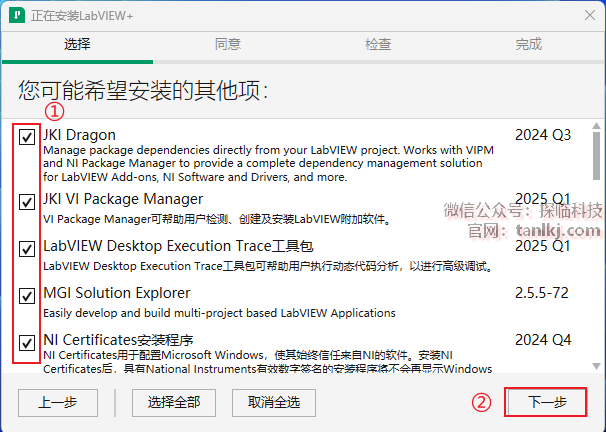Click the 您可能希望安装的其他项 heading
The height and width of the screenshot is (432, 606).
[143, 90]
